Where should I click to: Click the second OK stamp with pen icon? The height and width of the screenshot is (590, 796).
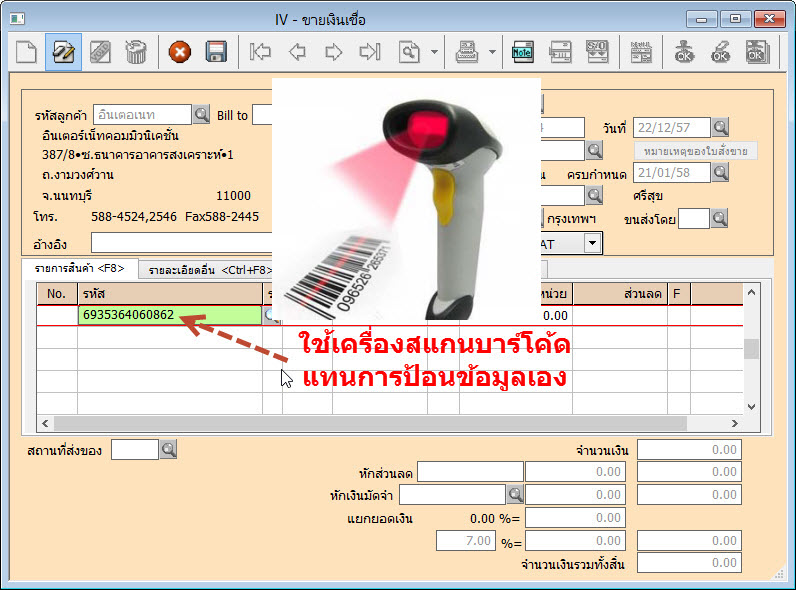pos(720,52)
